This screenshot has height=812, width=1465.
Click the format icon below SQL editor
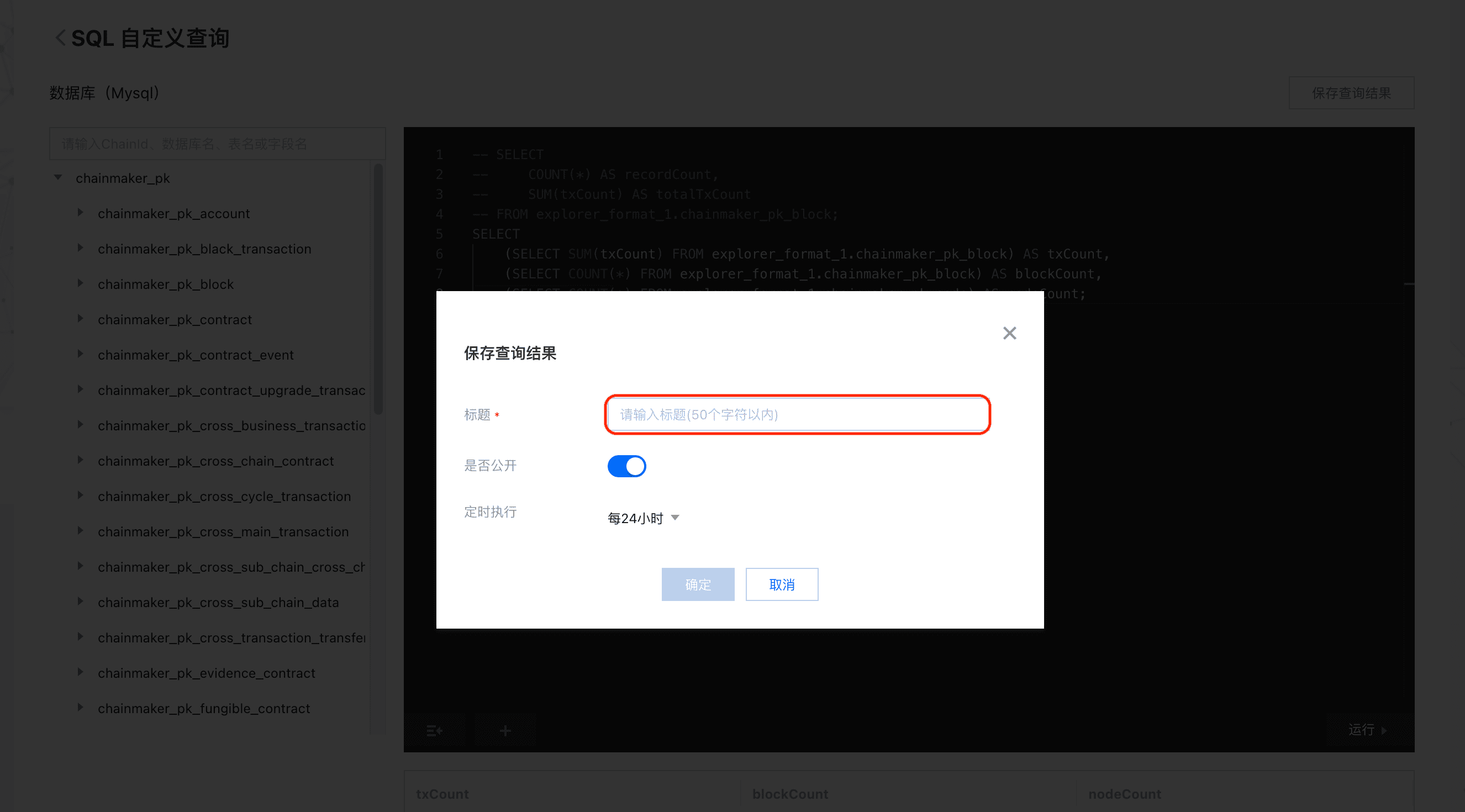(434, 730)
